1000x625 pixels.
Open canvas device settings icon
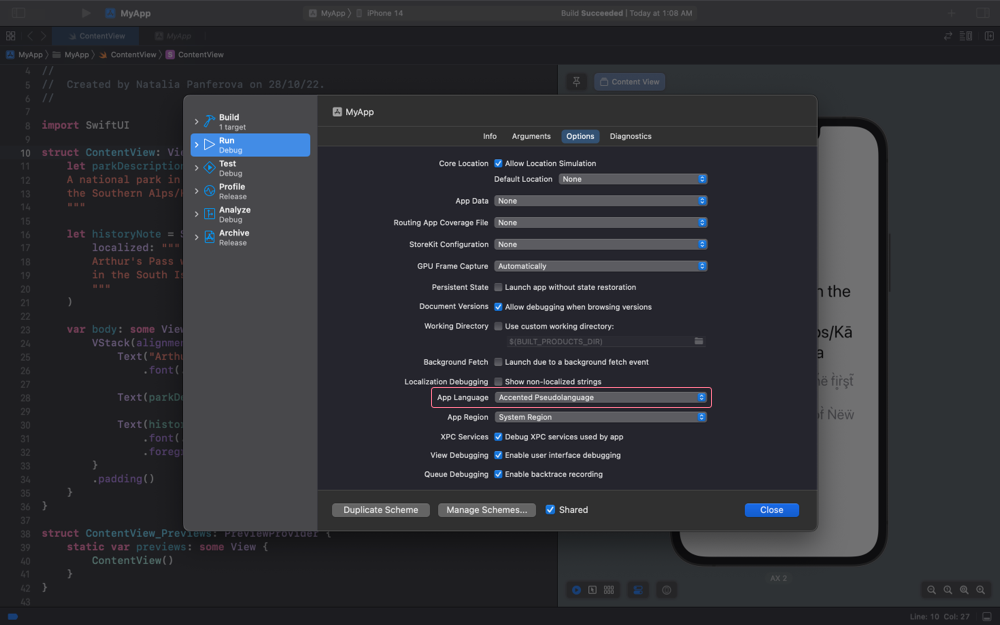638,590
